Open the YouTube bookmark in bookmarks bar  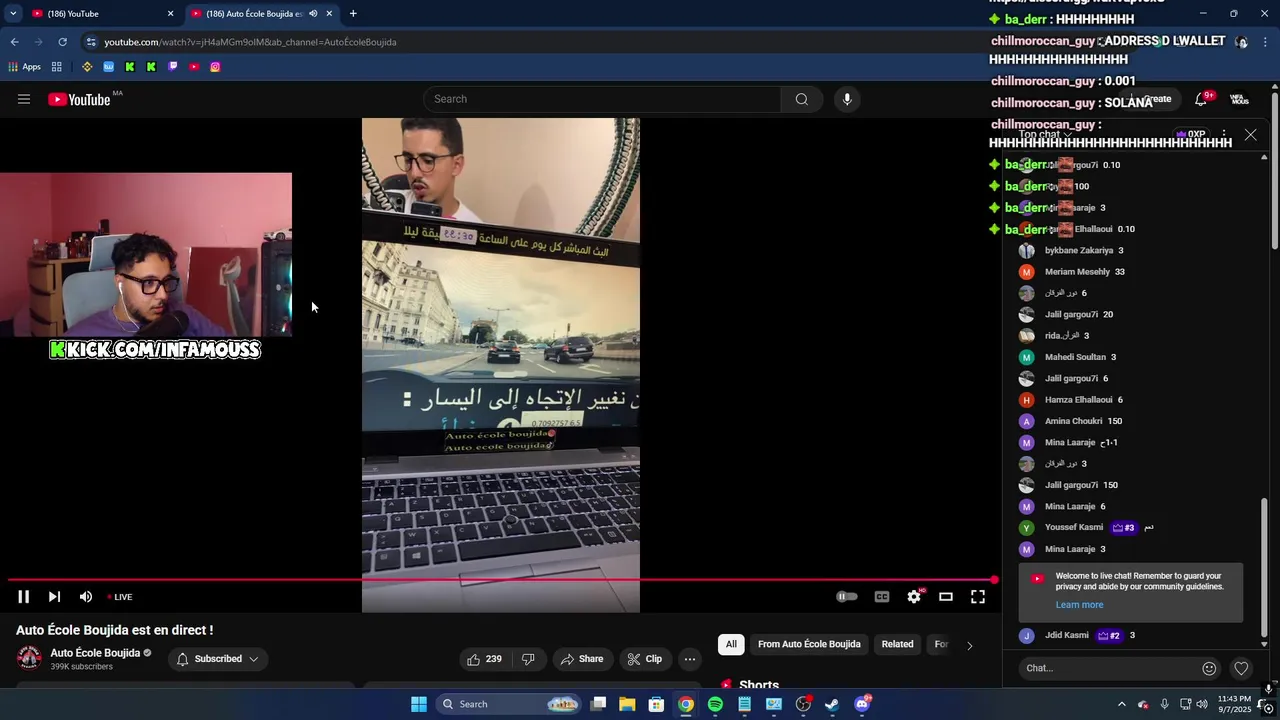(x=194, y=67)
